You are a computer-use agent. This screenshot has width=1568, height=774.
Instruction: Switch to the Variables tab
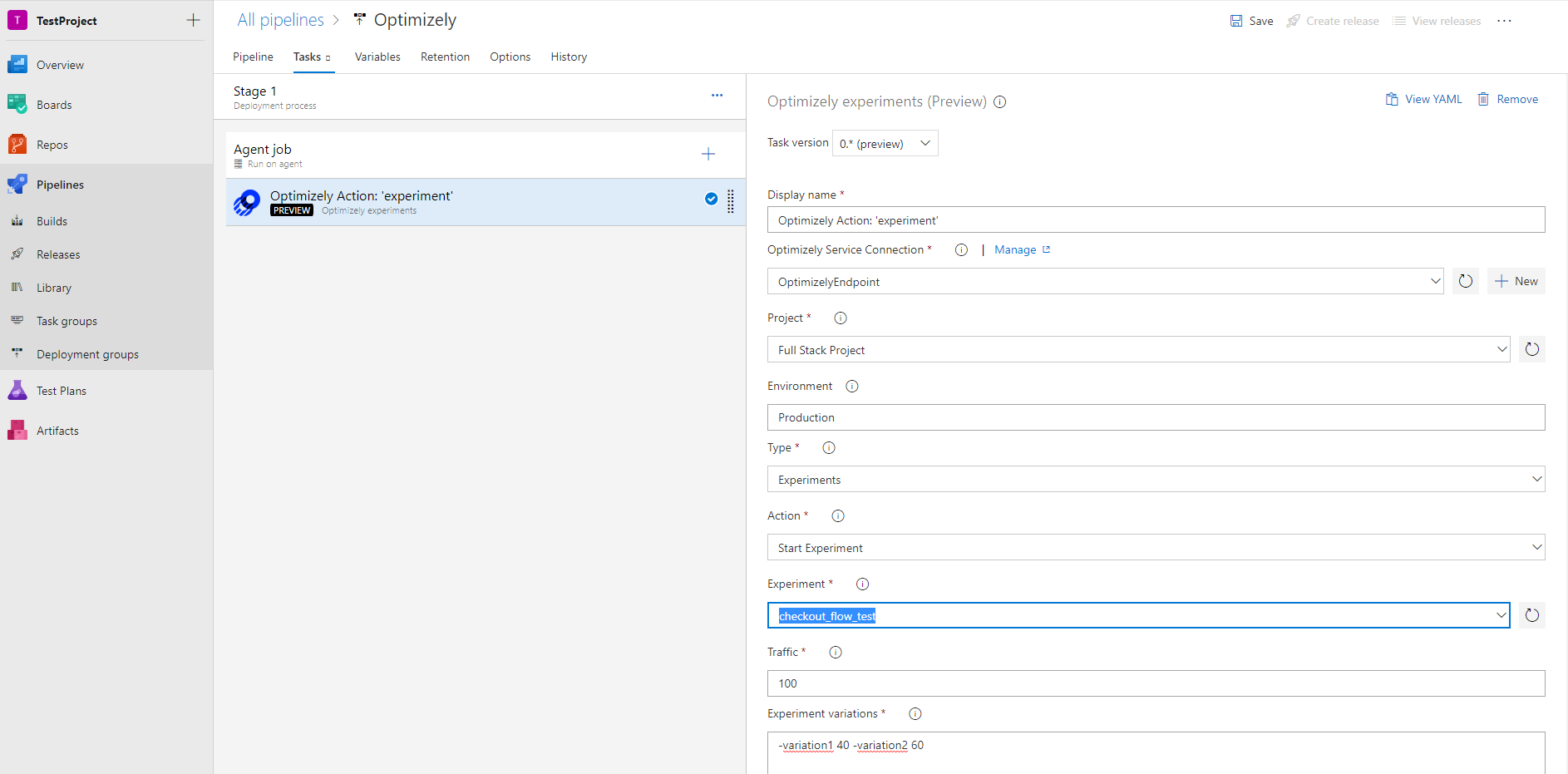point(377,57)
